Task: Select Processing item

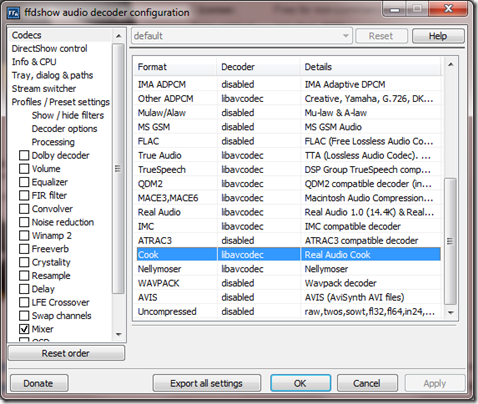Action: [x=53, y=142]
